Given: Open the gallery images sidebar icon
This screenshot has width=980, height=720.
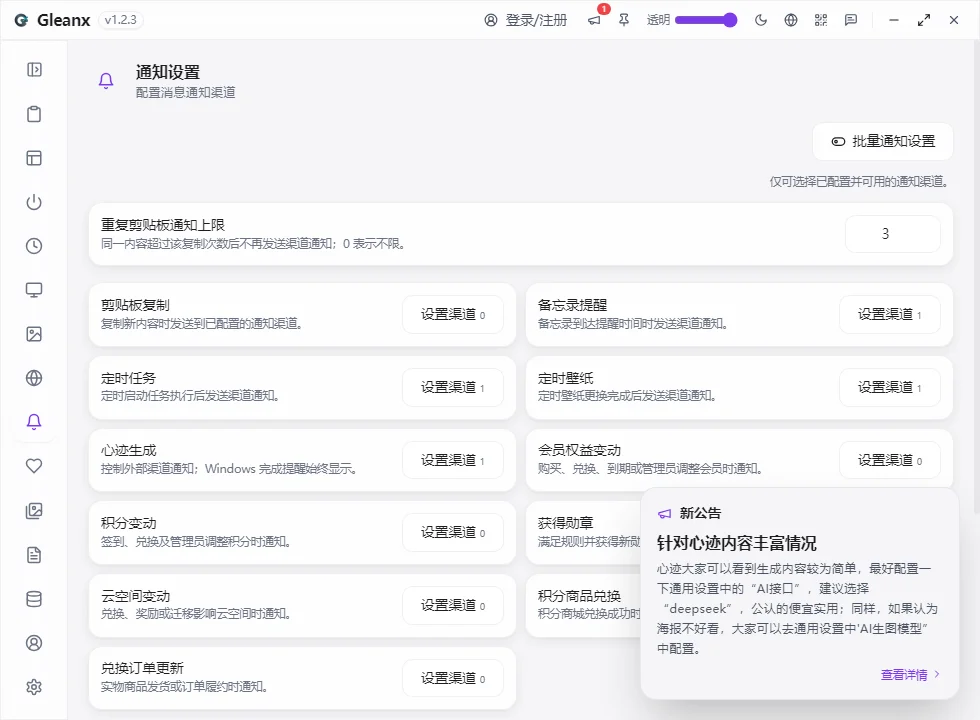Looking at the screenshot, I should pos(34,511).
